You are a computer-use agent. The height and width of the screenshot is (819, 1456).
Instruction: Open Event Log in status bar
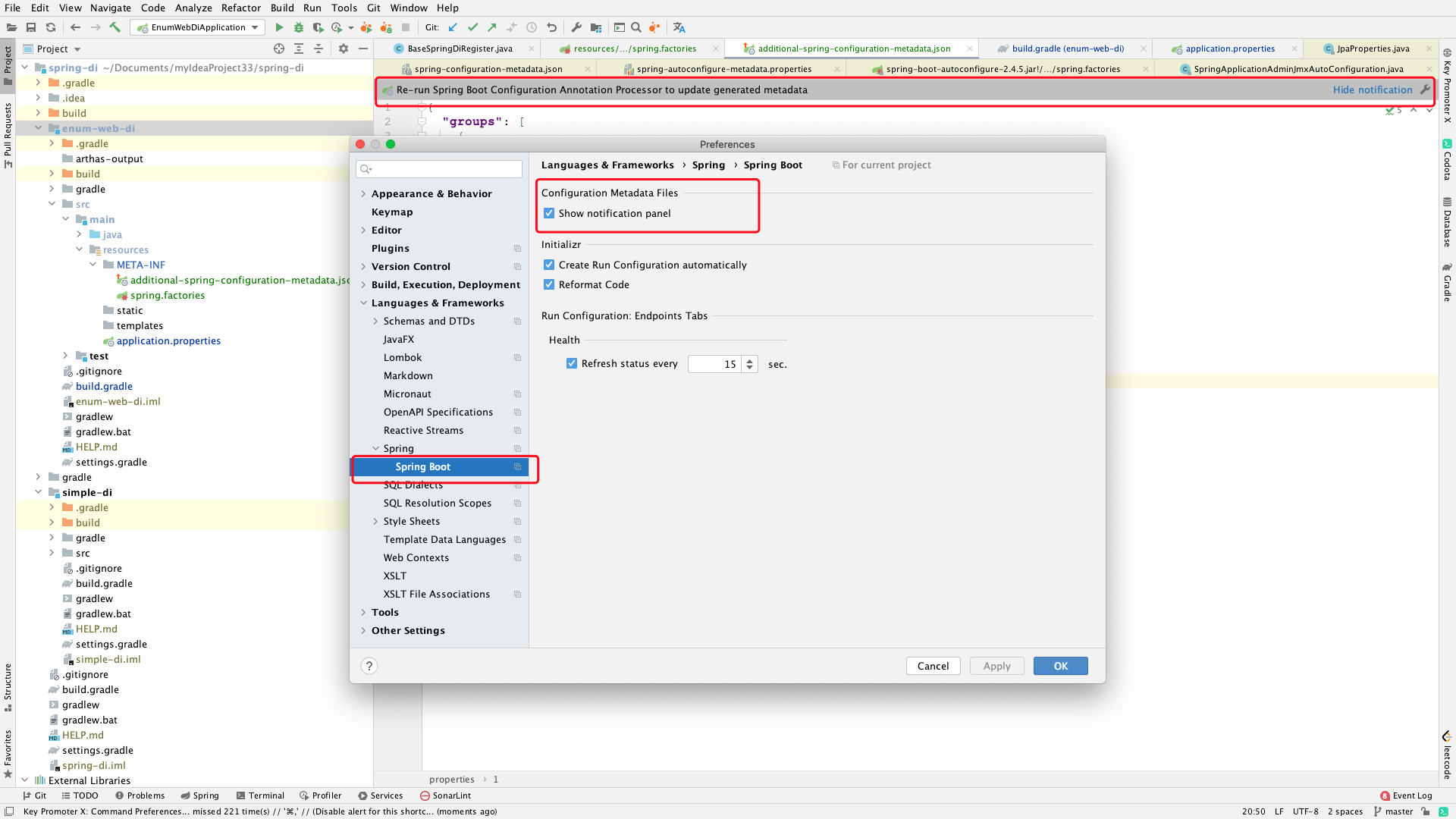tap(1406, 795)
